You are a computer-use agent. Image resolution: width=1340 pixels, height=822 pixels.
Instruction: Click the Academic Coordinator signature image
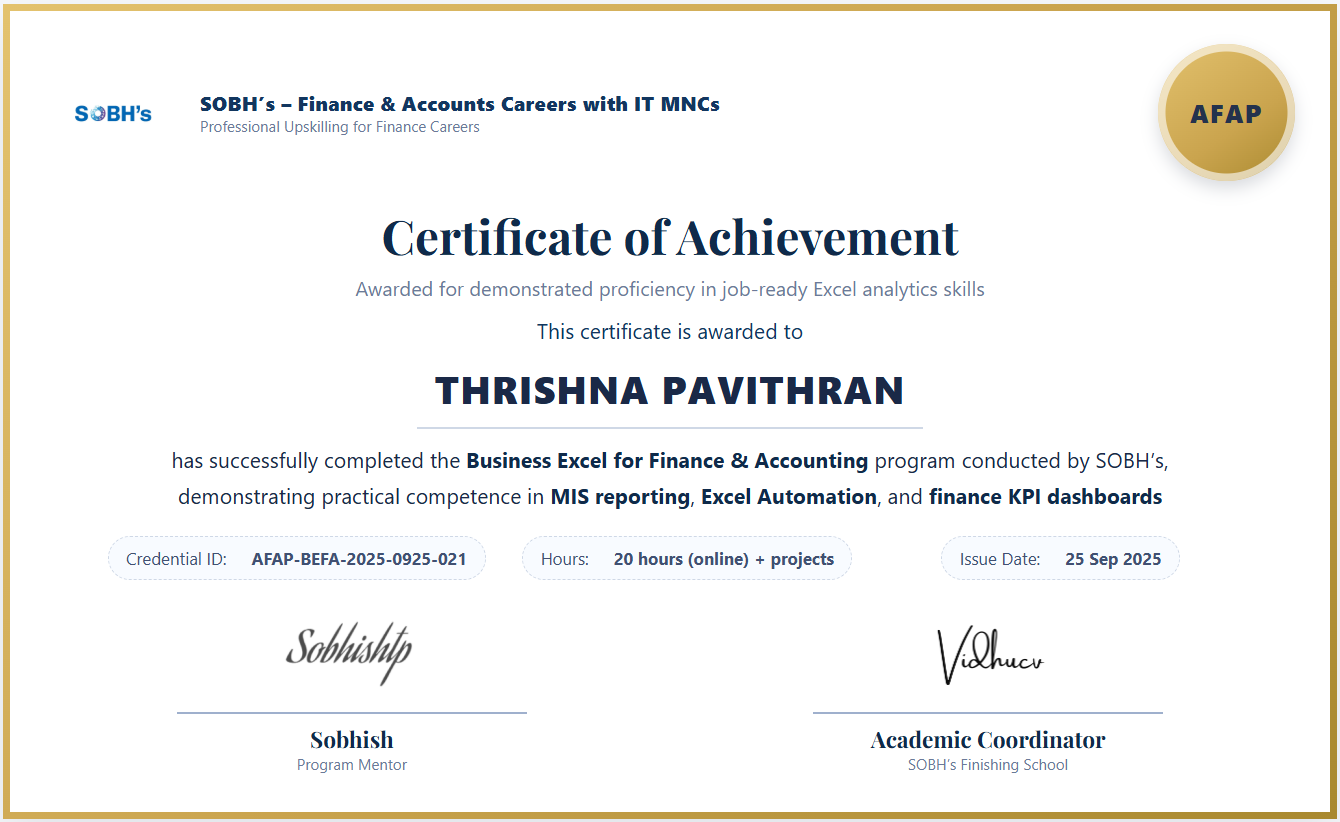tap(989, 657)
